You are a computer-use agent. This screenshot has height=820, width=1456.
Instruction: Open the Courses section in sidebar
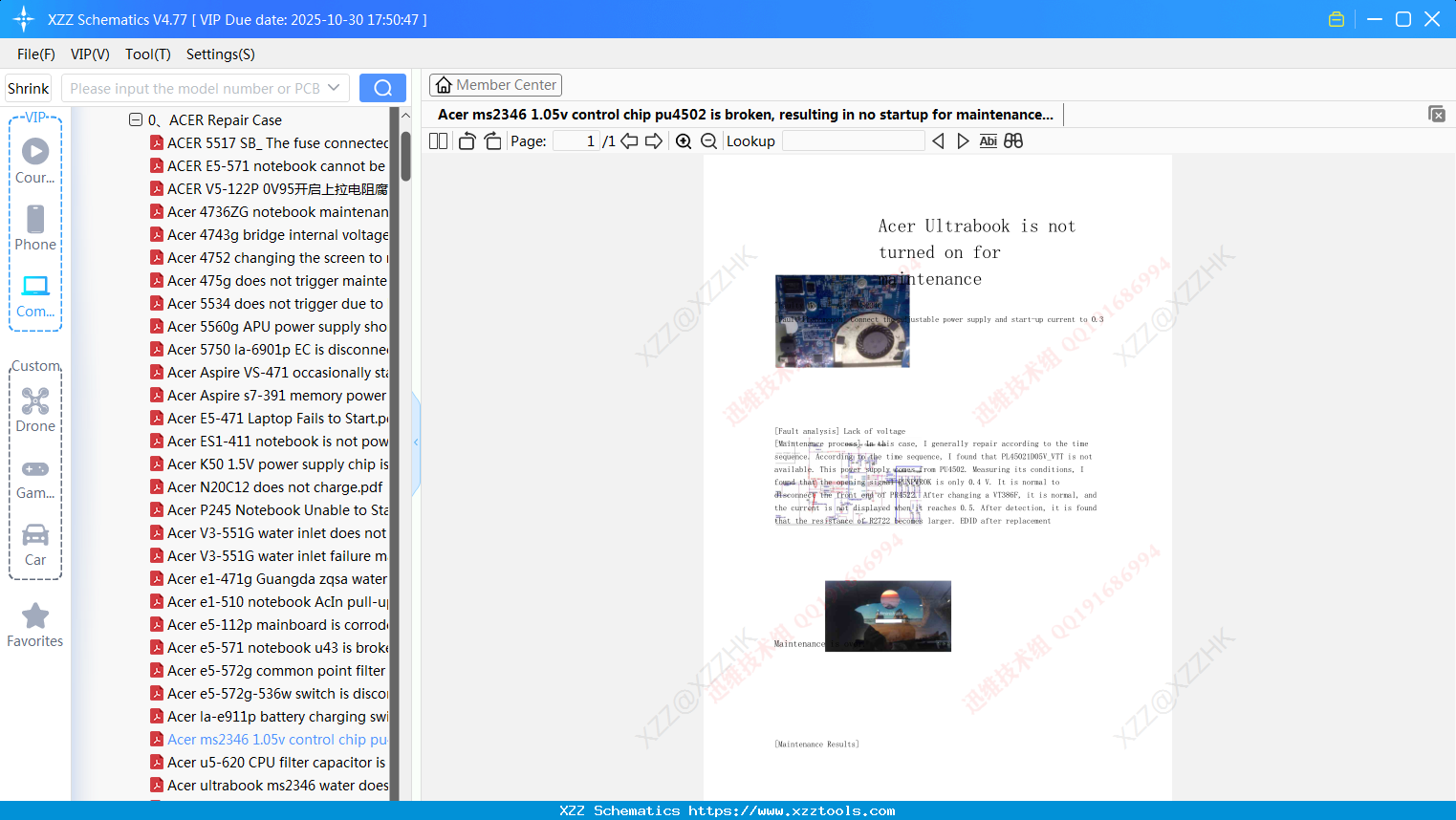(x=35, y=162)
